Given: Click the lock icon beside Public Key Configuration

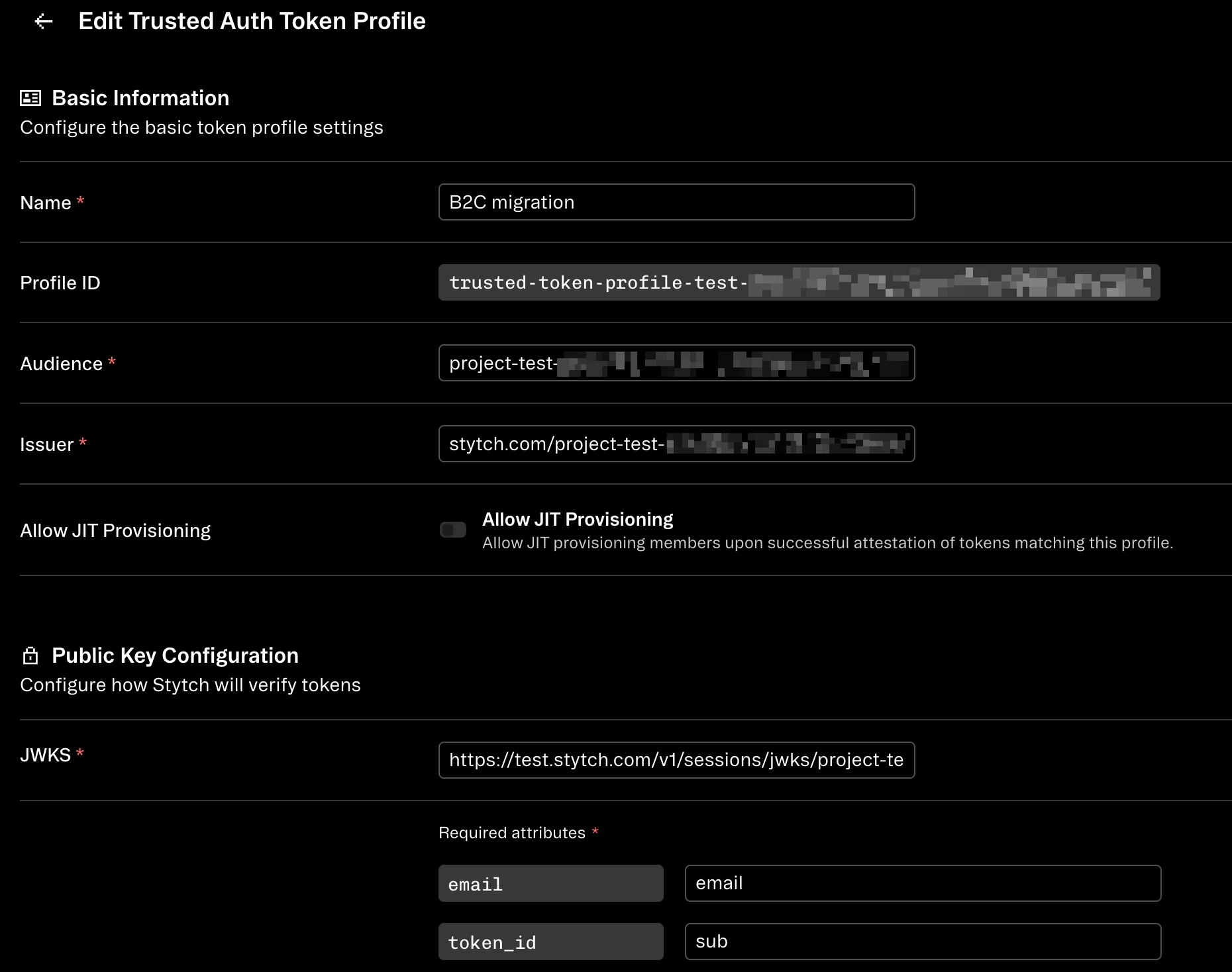Looking at the screenshot, I should coord(30,655).
